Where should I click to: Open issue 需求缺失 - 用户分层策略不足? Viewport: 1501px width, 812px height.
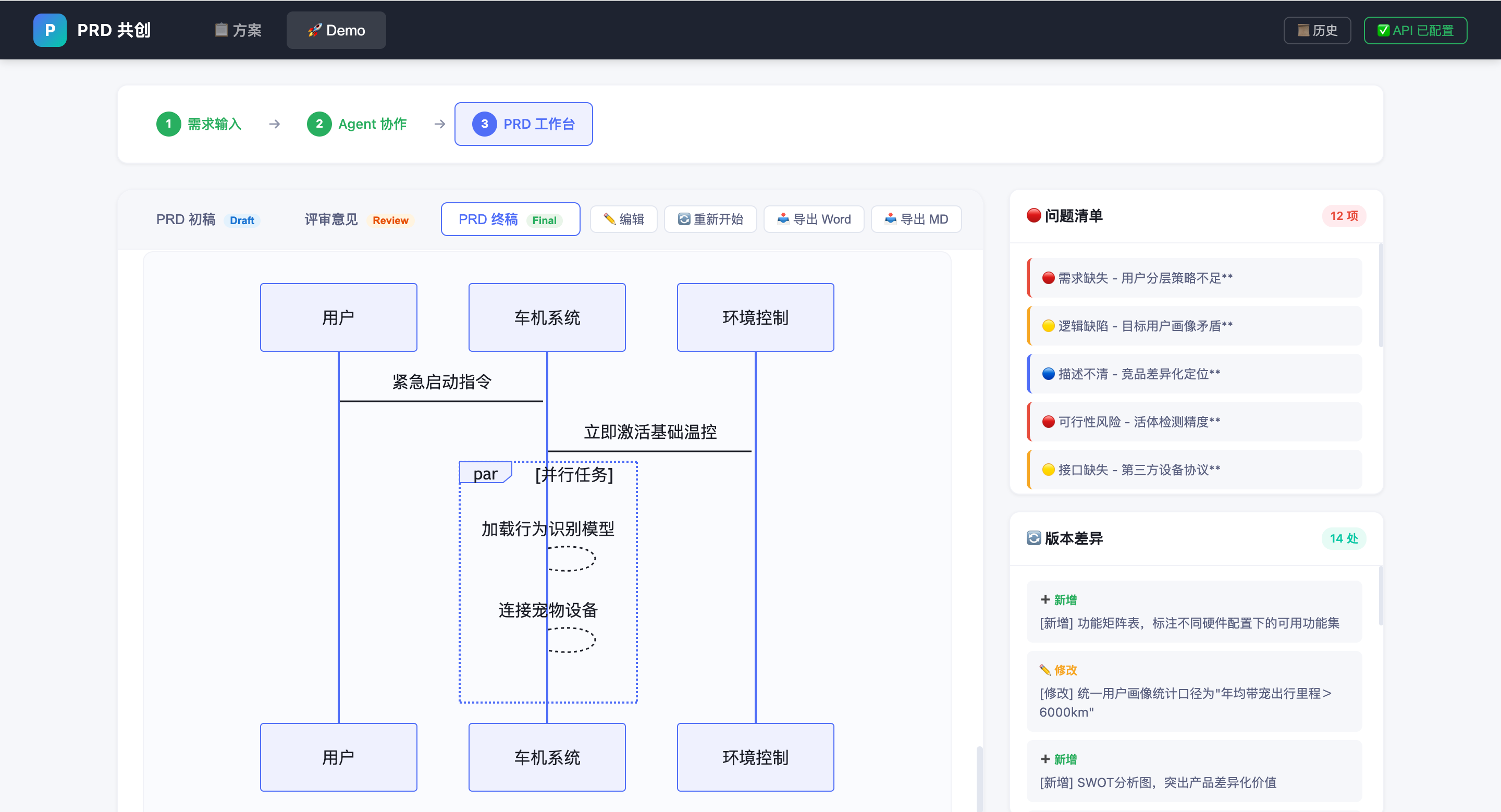pyautogui.click(x=1195, y=278)
